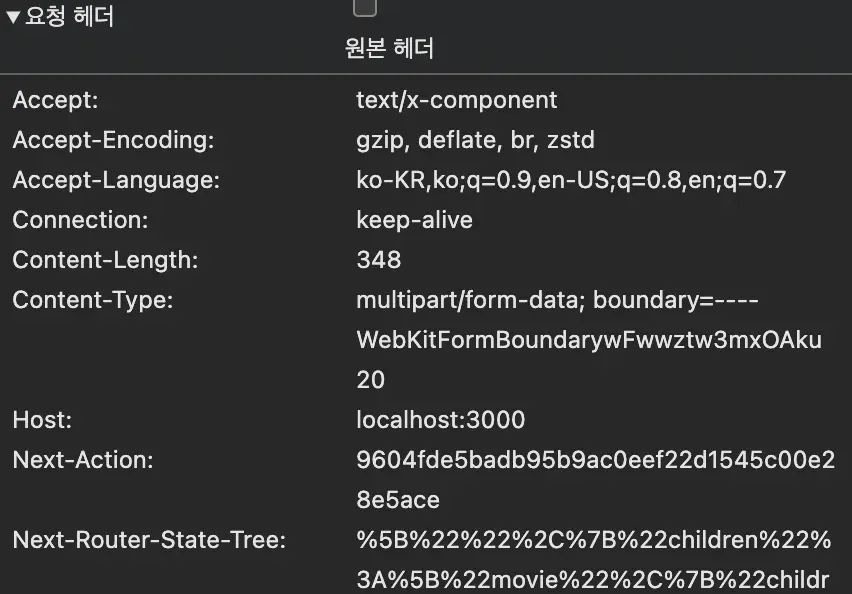This screenshot has height=594, width=852.
Task: Click the Accept-Encoding header name
Action: pos(113,141)
